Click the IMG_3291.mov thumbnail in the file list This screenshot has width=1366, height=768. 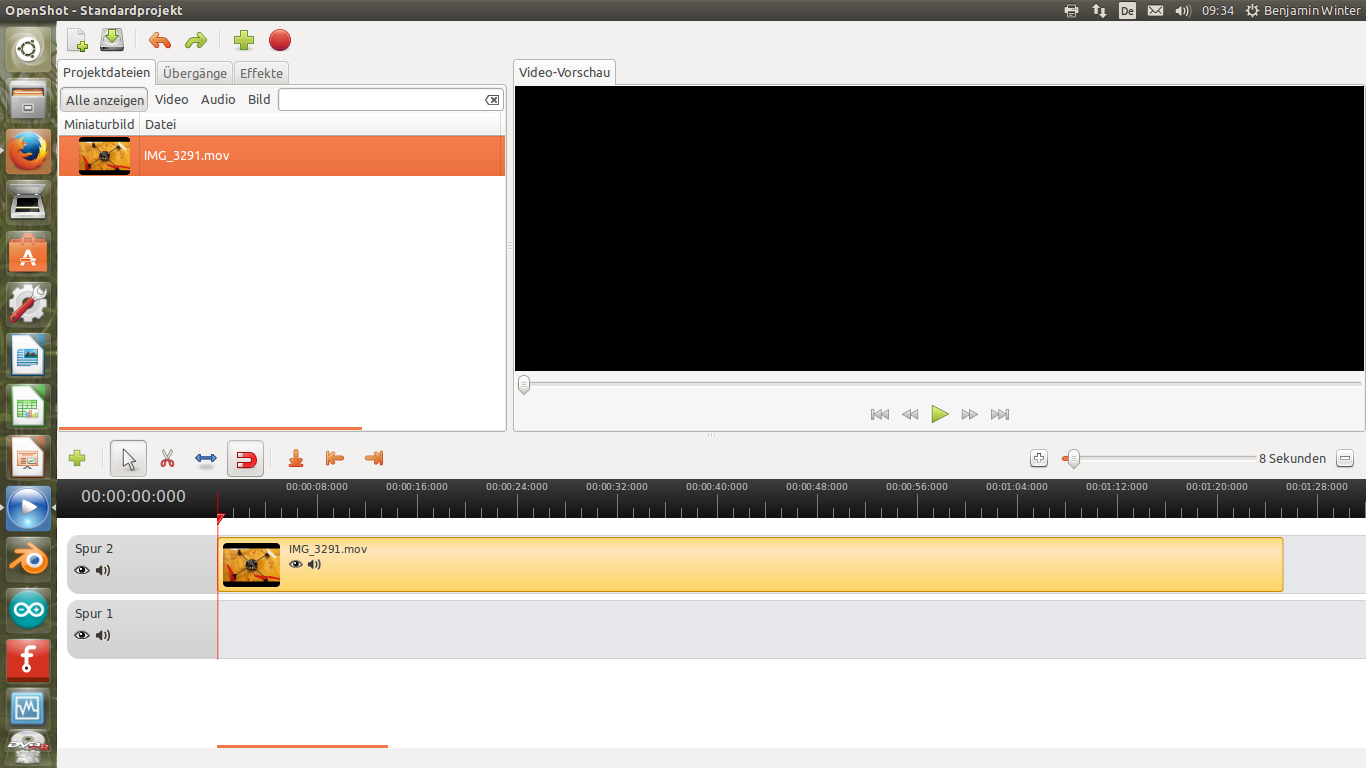click(x=104, y=156)
